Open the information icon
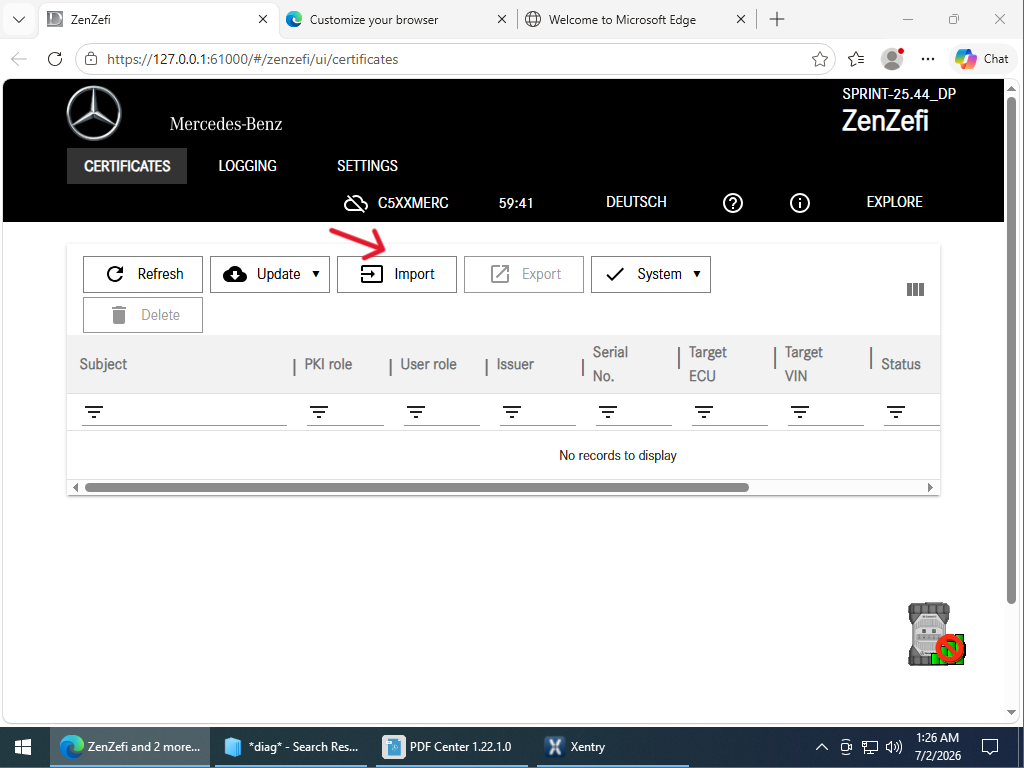 pos(799,203)
